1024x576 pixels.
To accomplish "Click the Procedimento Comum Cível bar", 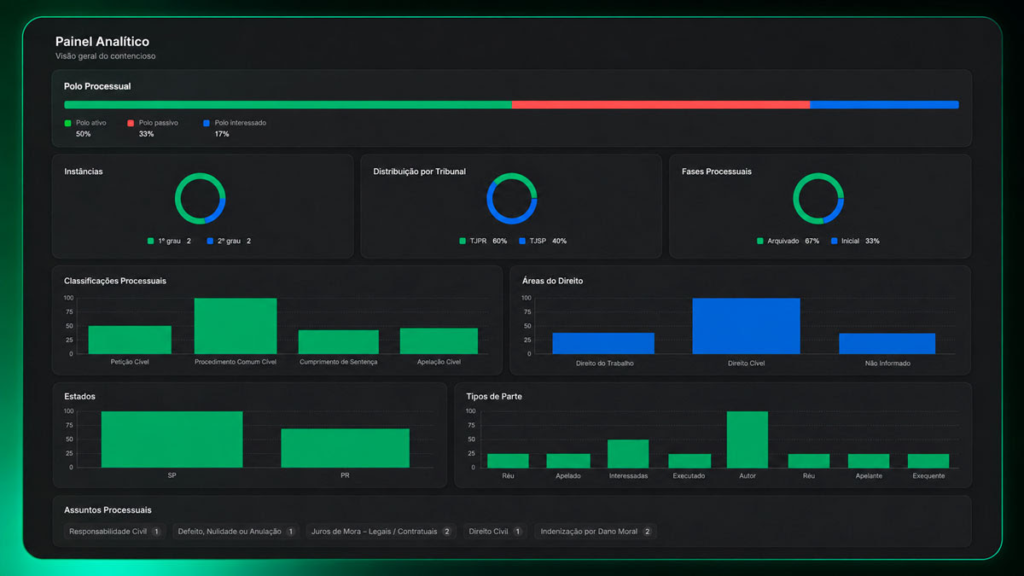I will 235,326.
